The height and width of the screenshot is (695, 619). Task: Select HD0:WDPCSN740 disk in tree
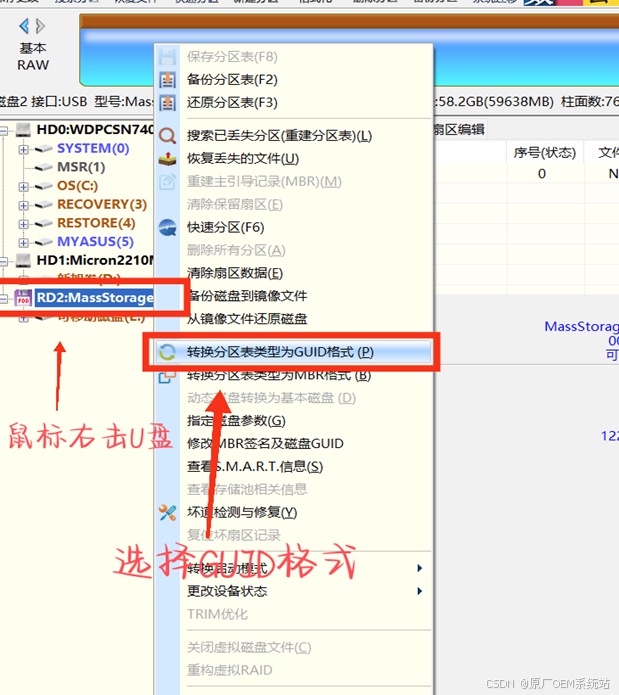point(95,129)
